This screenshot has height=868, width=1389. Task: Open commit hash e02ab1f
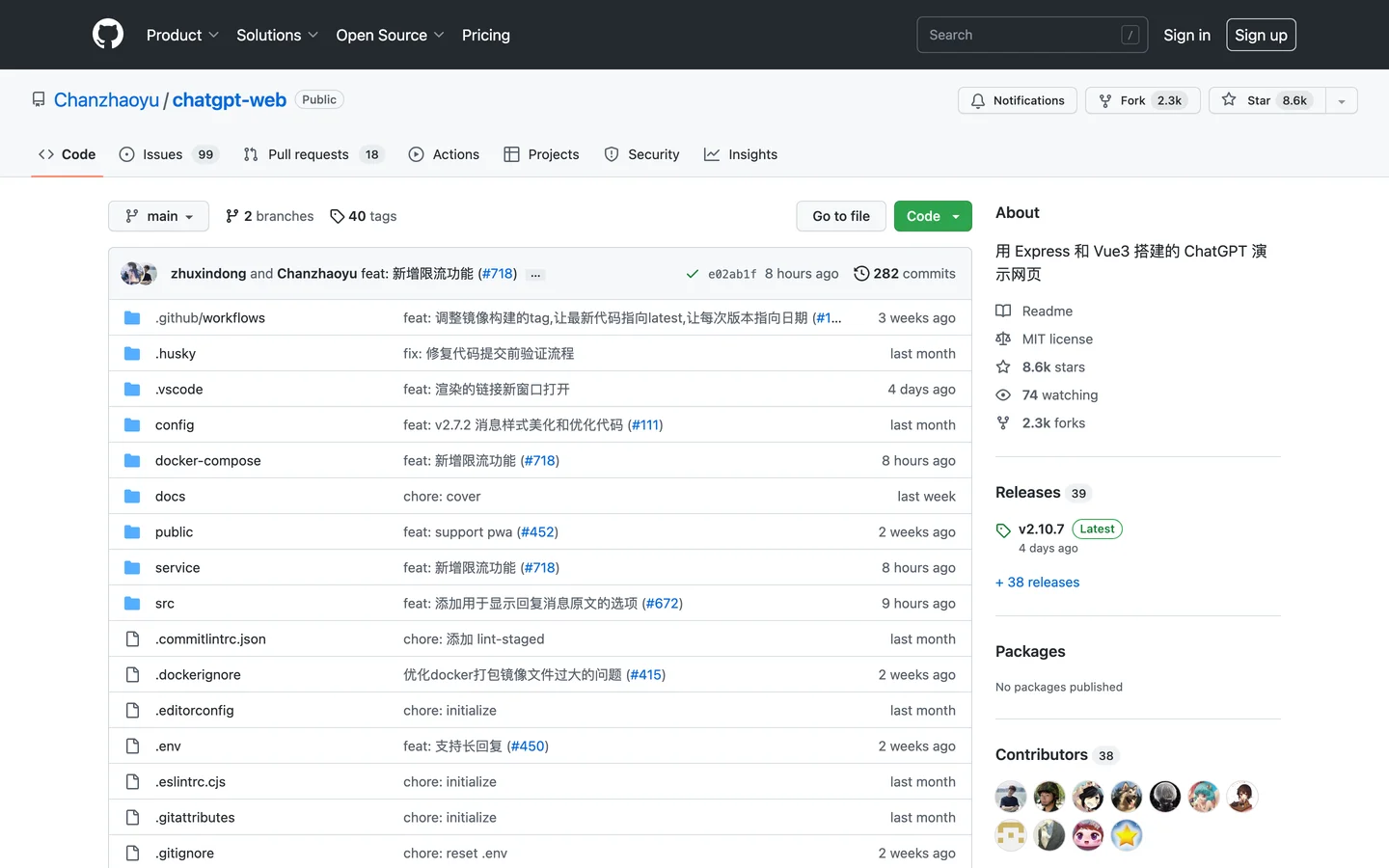(732, 274)
